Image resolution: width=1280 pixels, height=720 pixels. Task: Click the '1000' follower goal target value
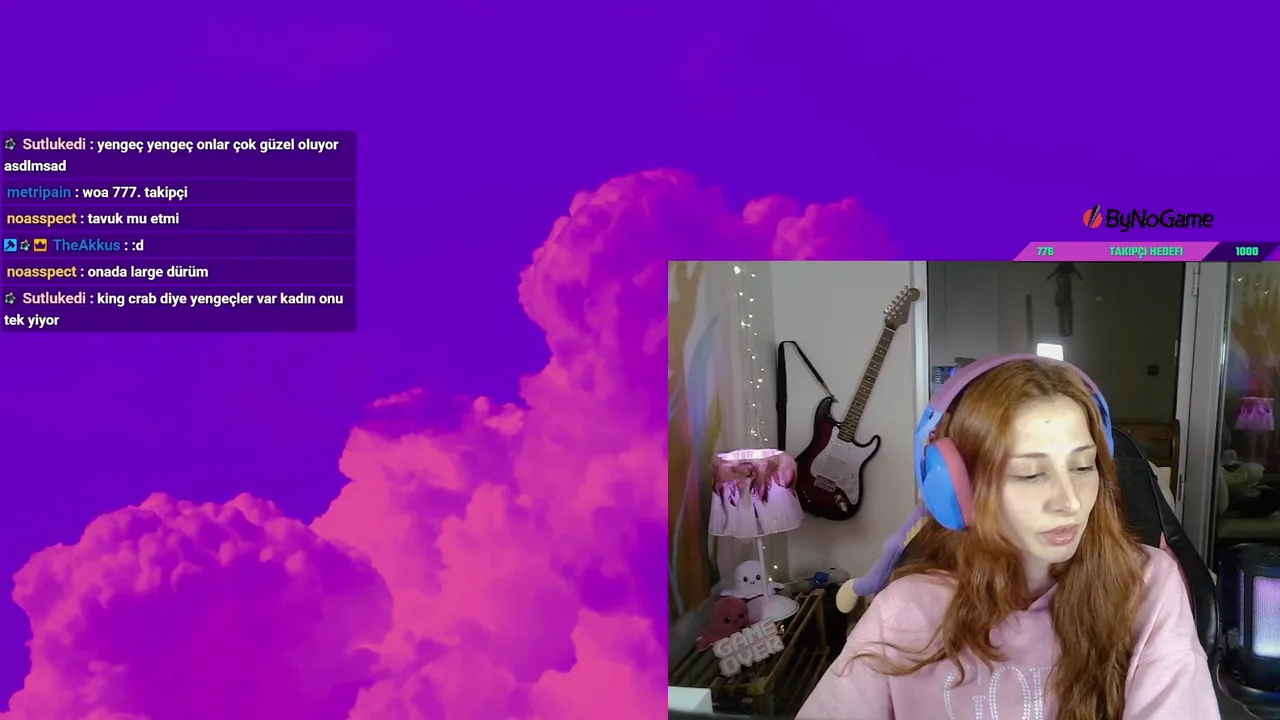pos(1246,251)
